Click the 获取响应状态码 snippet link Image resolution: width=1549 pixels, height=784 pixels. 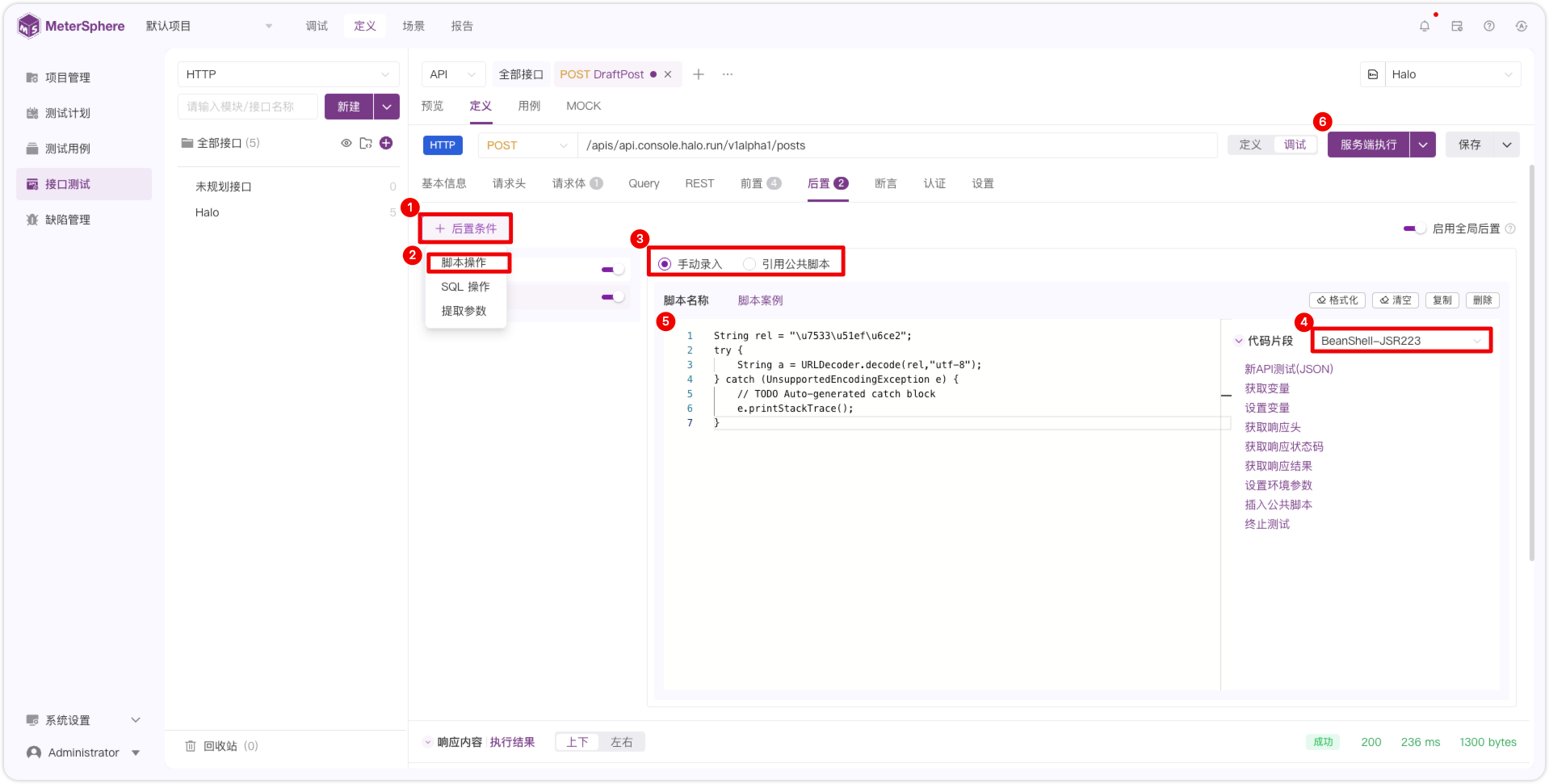tap(1284, 447)
